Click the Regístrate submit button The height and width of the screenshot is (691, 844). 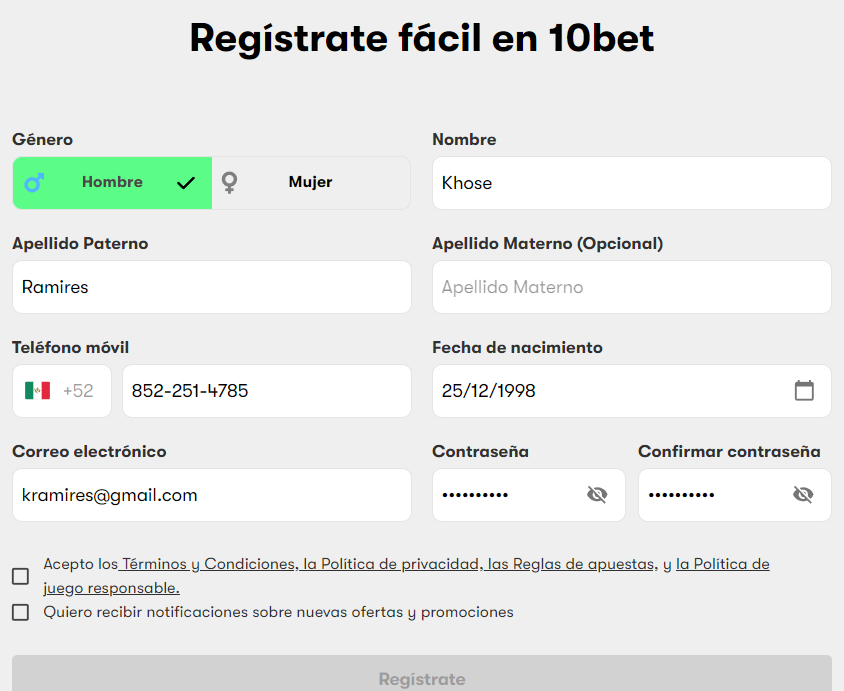(422, 674)
